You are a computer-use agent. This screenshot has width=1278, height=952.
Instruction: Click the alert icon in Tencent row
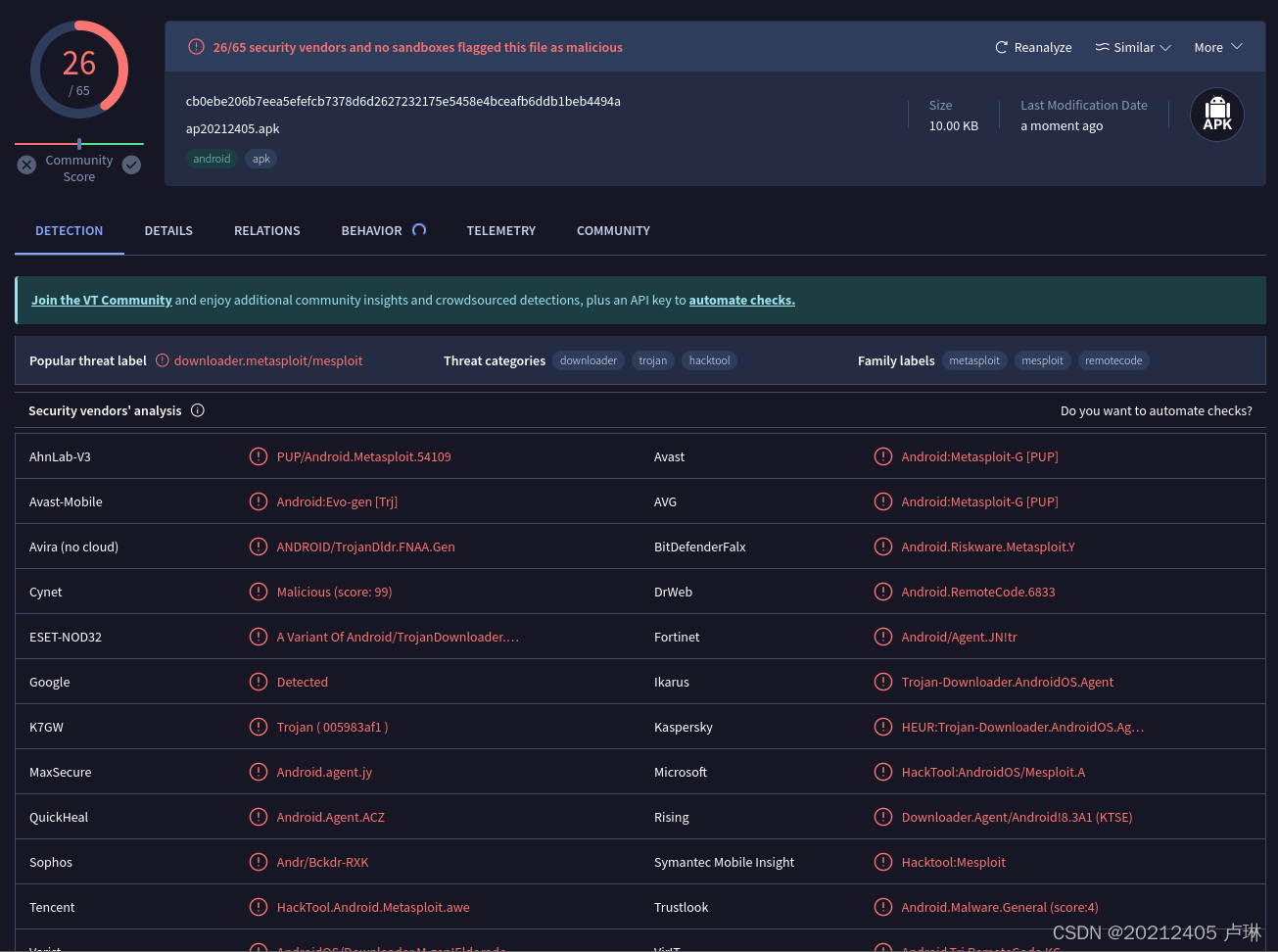[259, 907]
